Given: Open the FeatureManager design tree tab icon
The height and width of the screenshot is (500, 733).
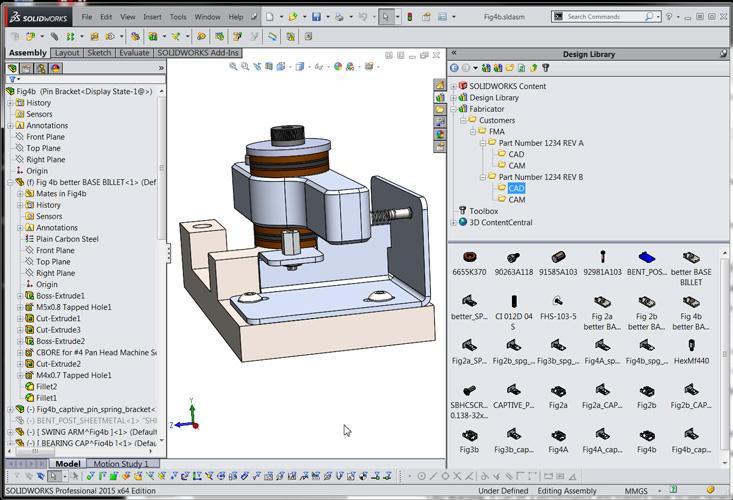Looking at the screenshot, I should tap(13, 68).
